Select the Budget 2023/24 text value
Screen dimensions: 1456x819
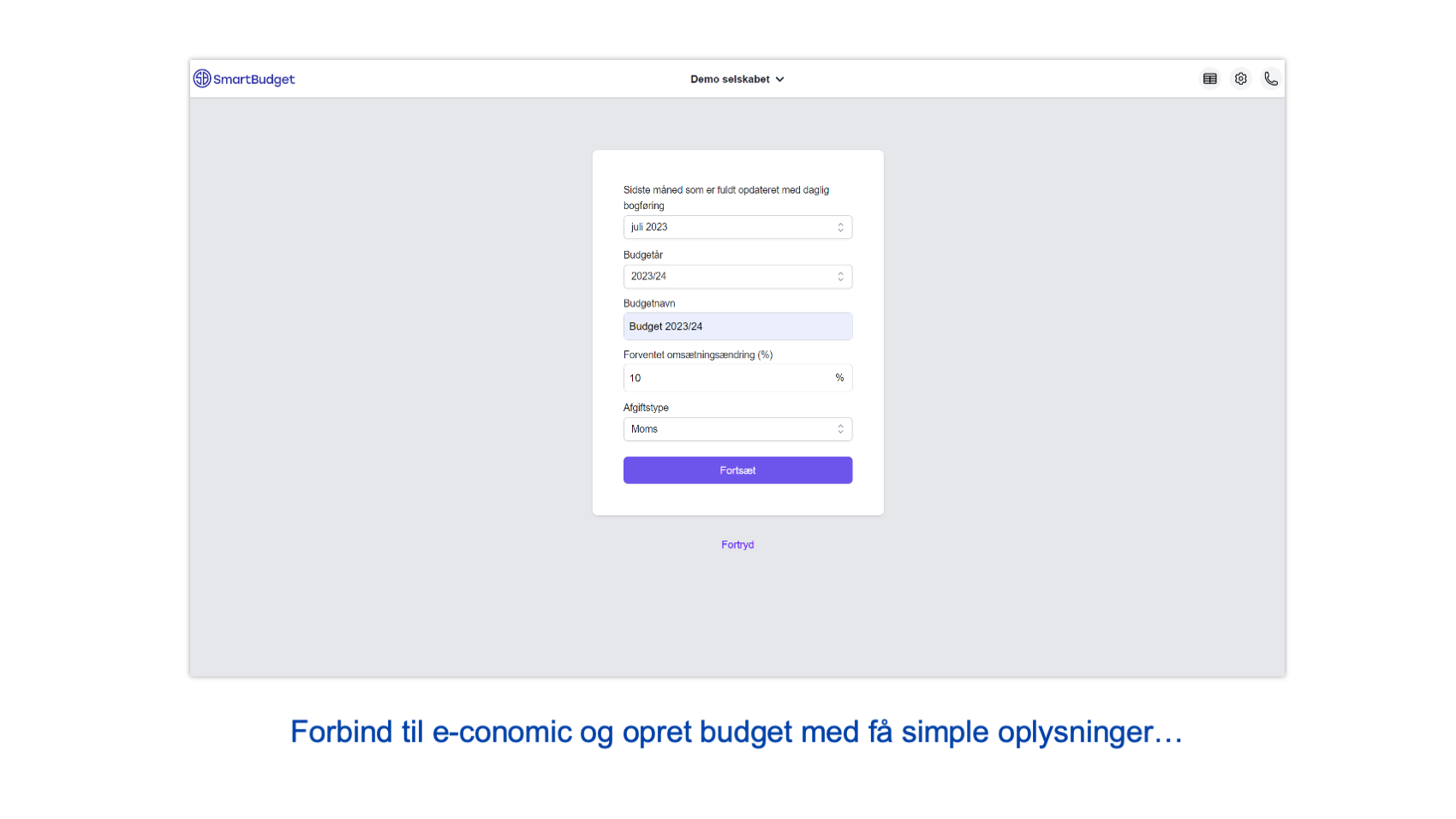(665, 326)
